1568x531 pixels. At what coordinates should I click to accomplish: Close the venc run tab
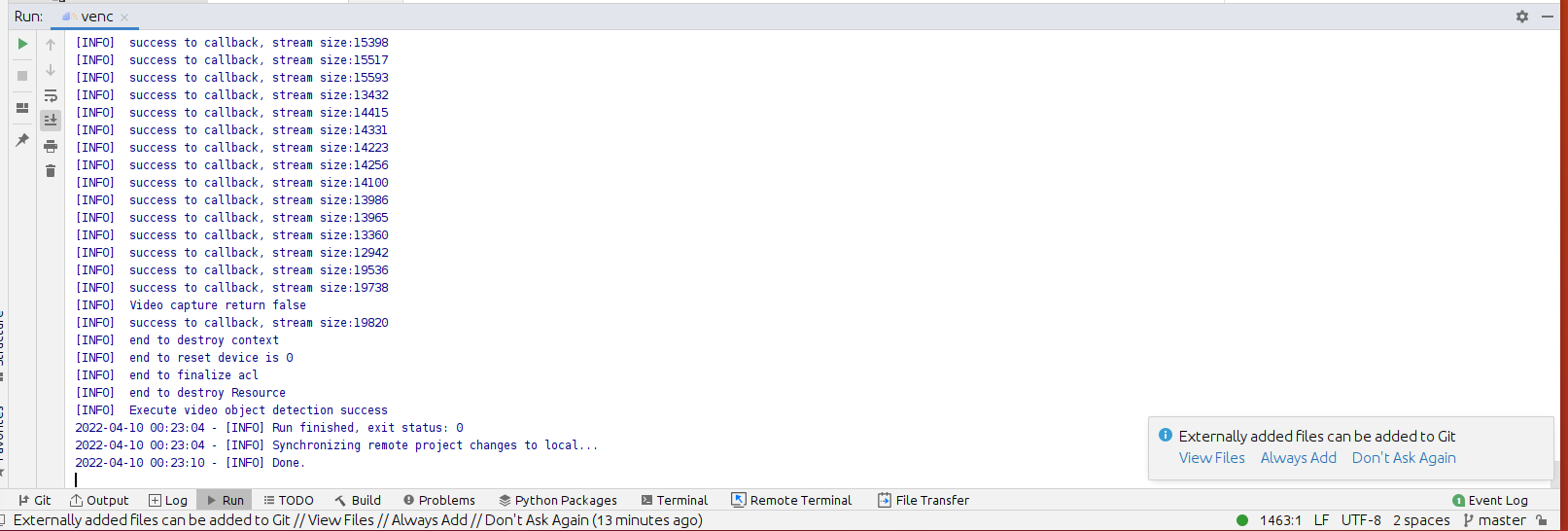coord(124,18)
